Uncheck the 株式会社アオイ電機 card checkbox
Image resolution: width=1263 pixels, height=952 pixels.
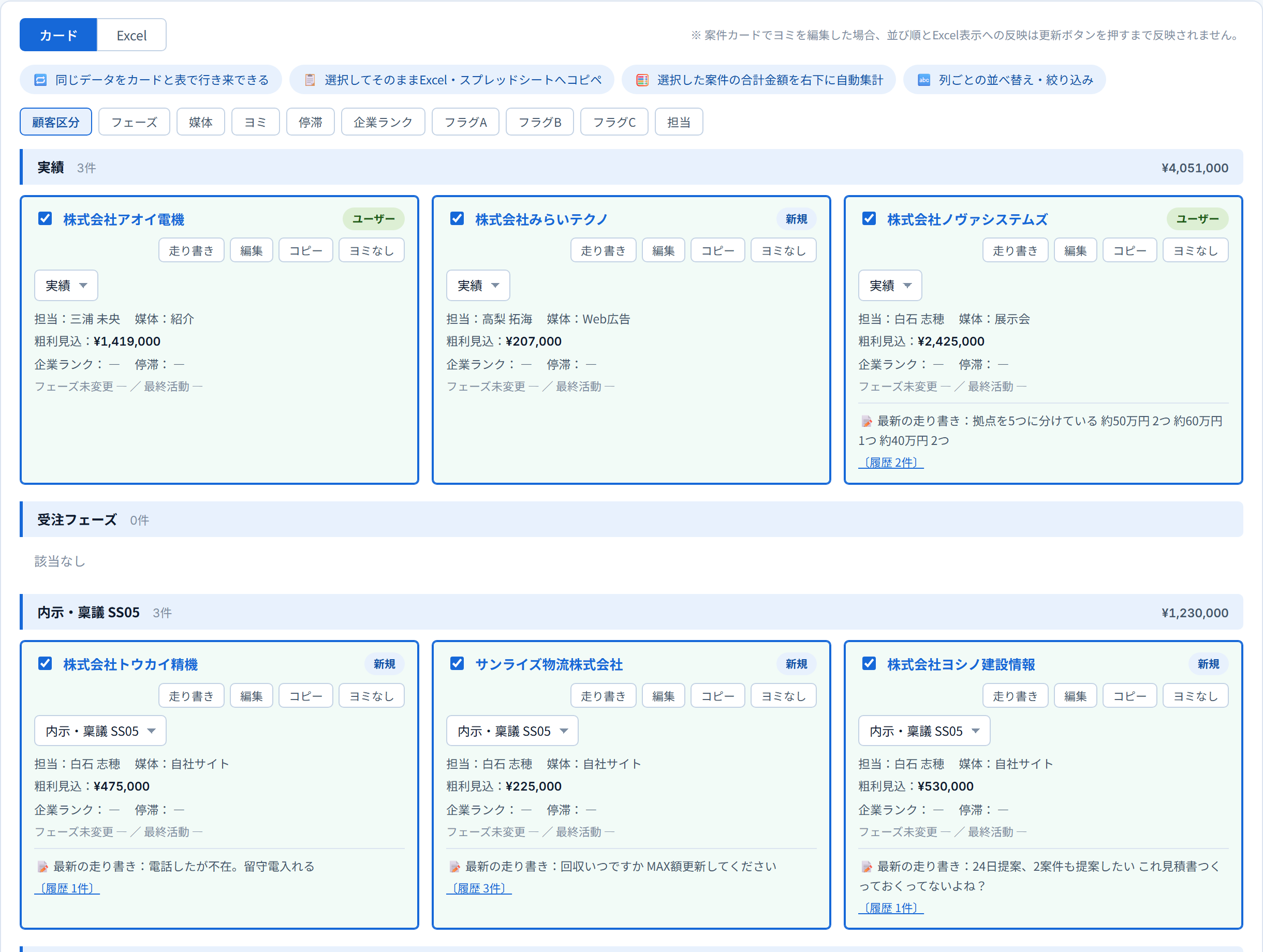click(x=45, y=218)
